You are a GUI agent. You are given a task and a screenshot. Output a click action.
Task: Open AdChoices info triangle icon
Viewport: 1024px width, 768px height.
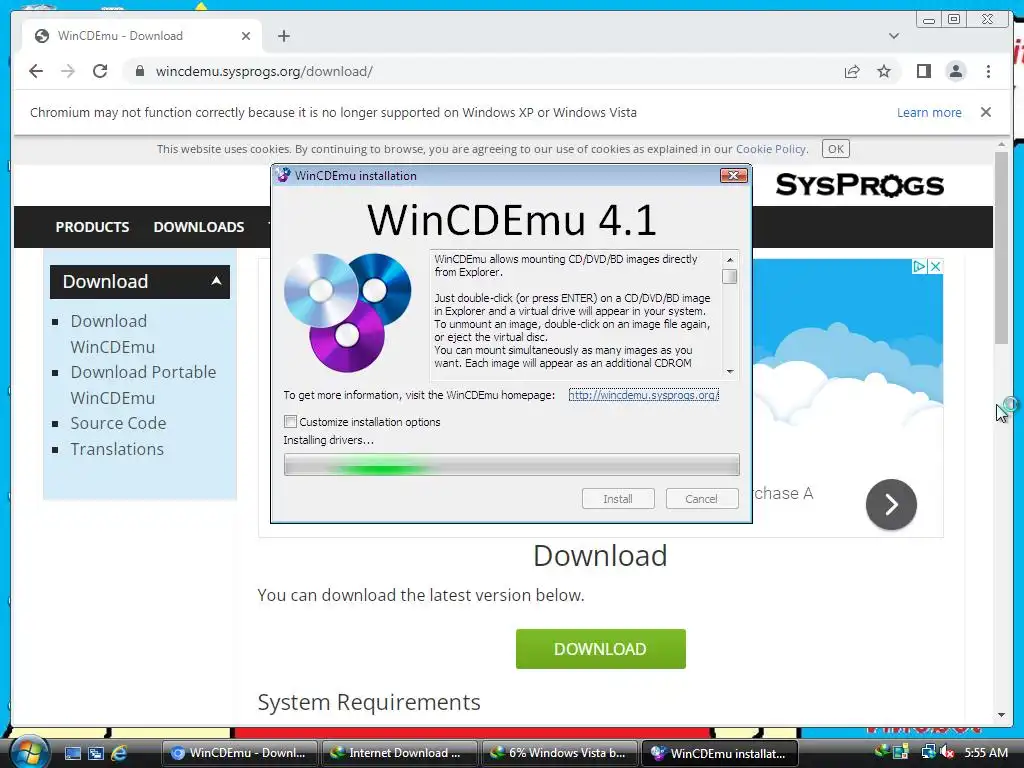920,266
